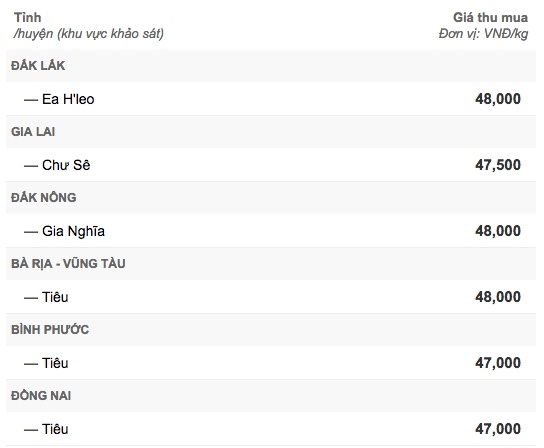Select the BÀ RỊA - VŨNG TÀU row
Image resolution: width=544 pixels, height=448 pixels.
coord(271,264)
